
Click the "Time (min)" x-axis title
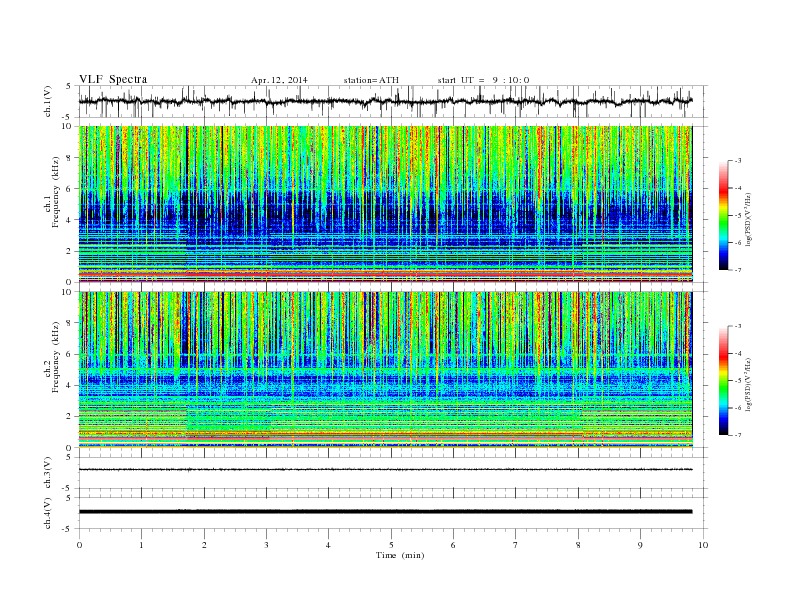tap(400, 555)
